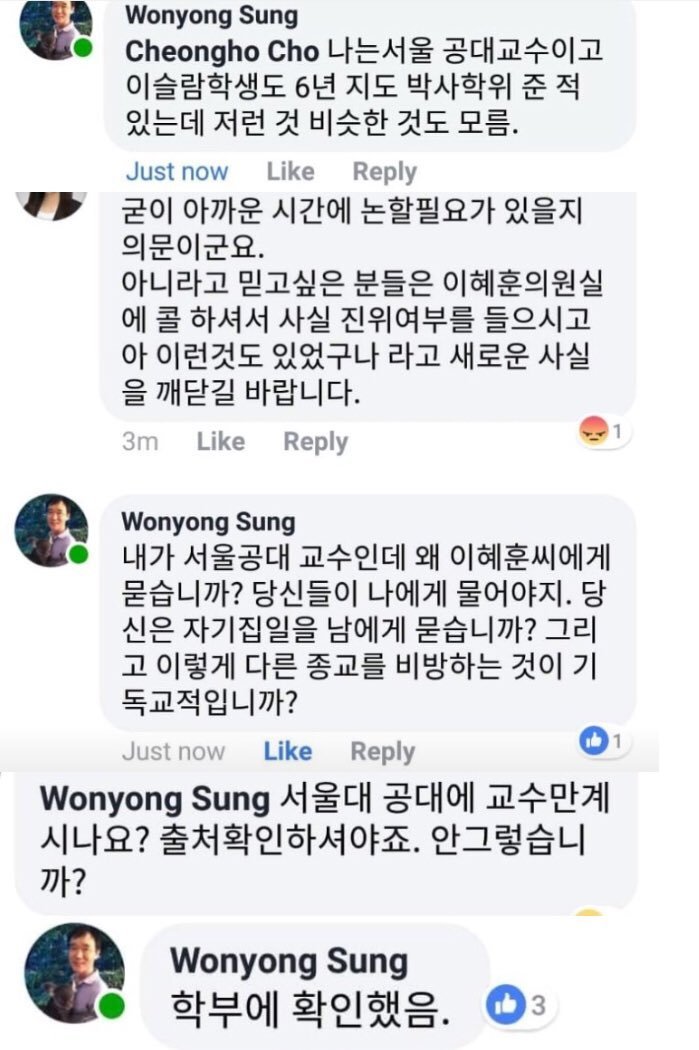
Task: Click the partially visible dark-haired profile picture
Action: 52,204
